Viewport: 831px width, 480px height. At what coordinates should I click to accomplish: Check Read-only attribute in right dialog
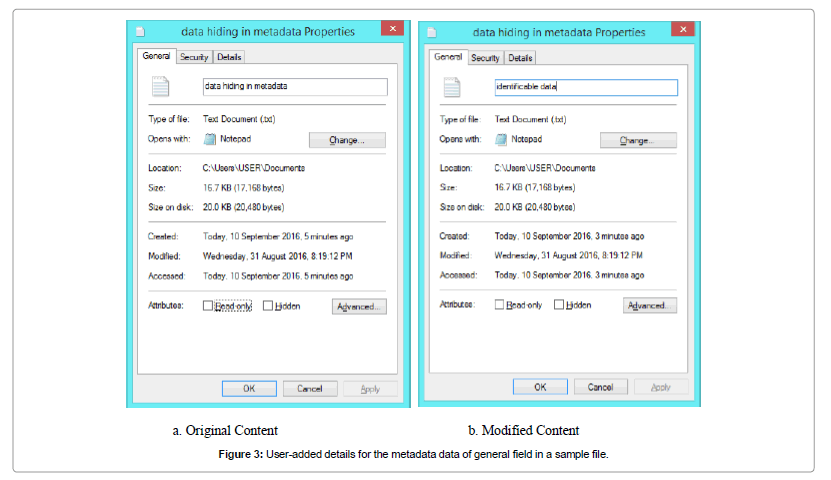coord(499,305)
